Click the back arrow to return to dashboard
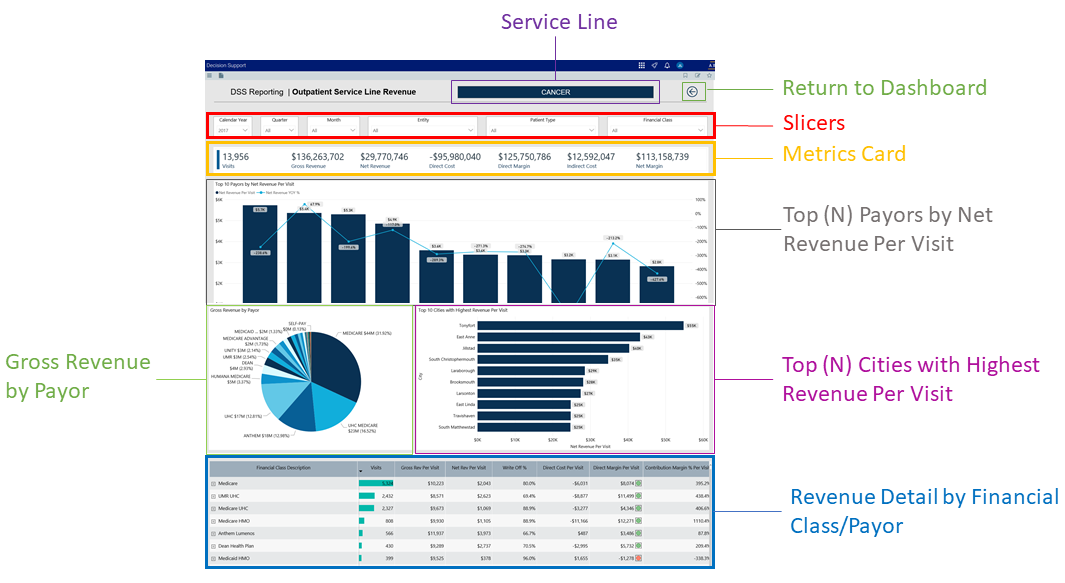 pos(693,92)
